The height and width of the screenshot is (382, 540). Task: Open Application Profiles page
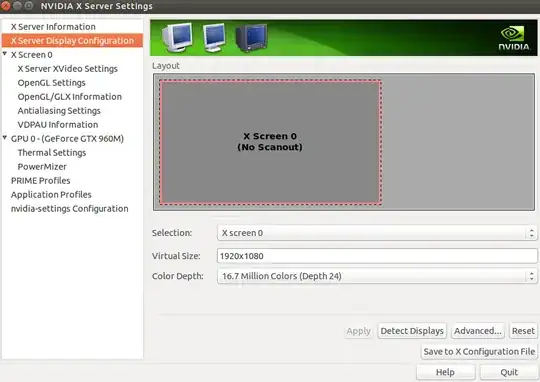(x=51, y=195)
